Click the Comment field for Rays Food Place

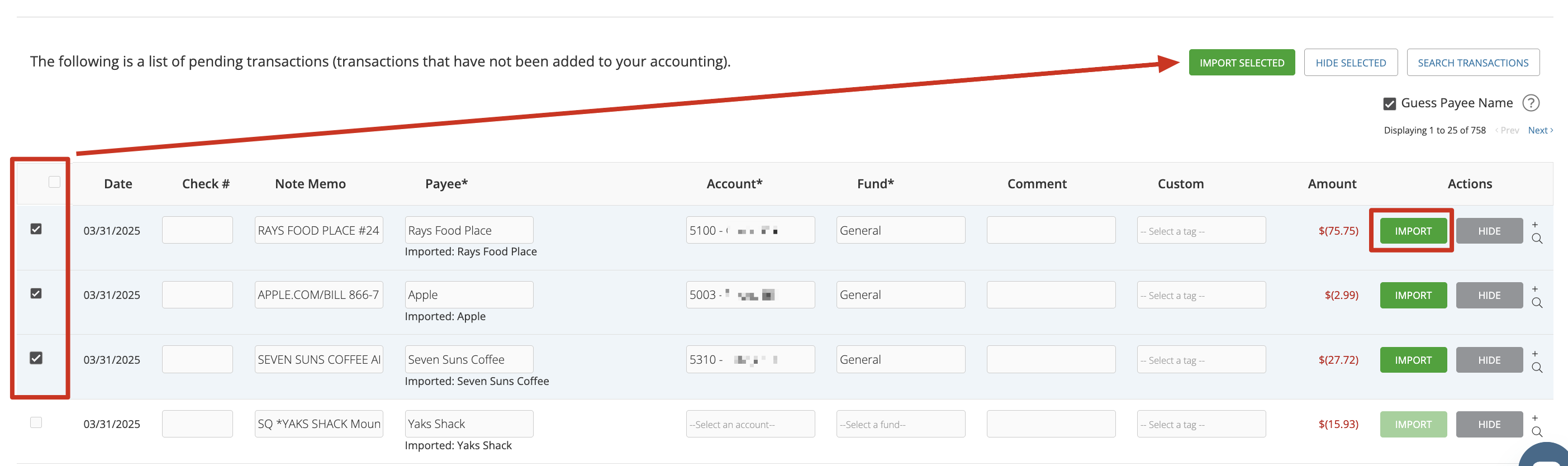point(1051,231)
